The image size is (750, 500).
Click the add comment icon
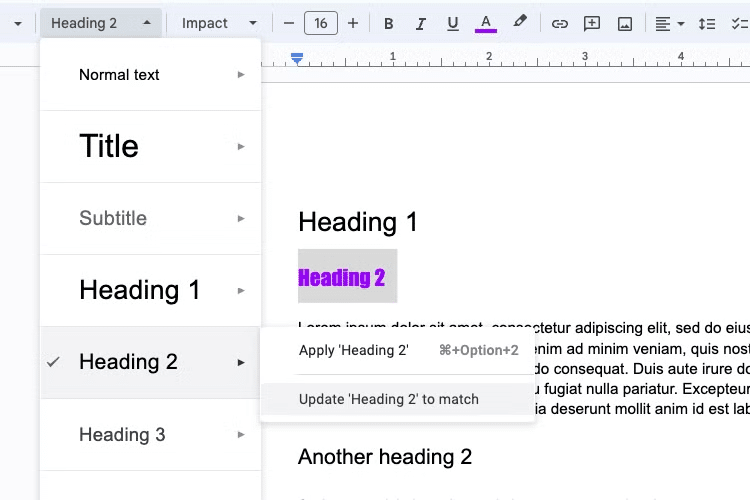pos(592,23)
